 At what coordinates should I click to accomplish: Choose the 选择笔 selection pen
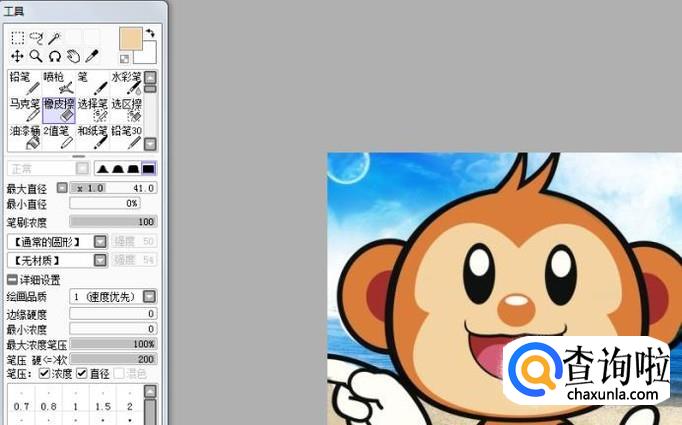point(93,110)
